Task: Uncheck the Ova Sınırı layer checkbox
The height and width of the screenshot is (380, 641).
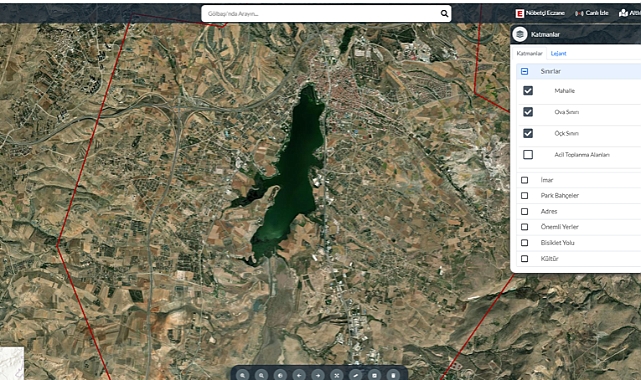Action: (x=528, y=112)
